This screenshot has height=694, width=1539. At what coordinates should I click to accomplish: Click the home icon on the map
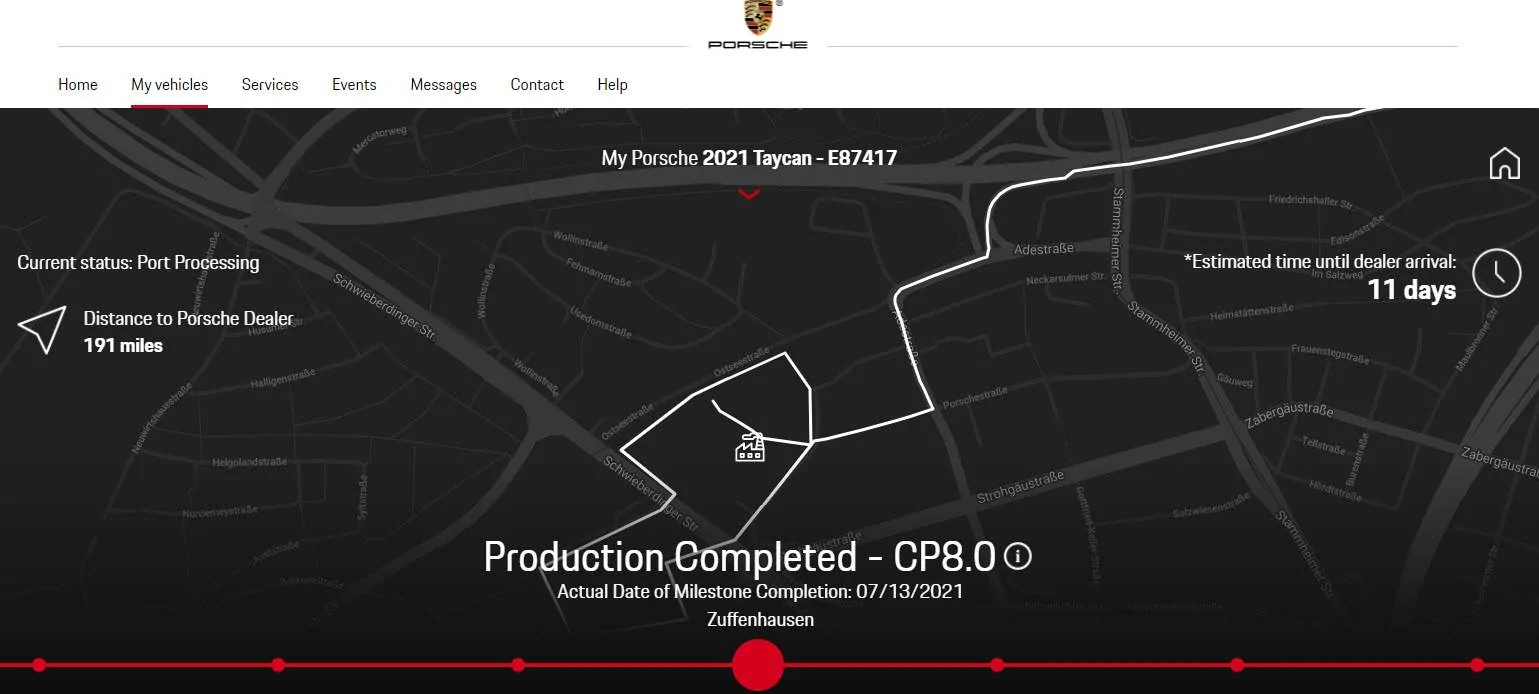click(1504, 162)
